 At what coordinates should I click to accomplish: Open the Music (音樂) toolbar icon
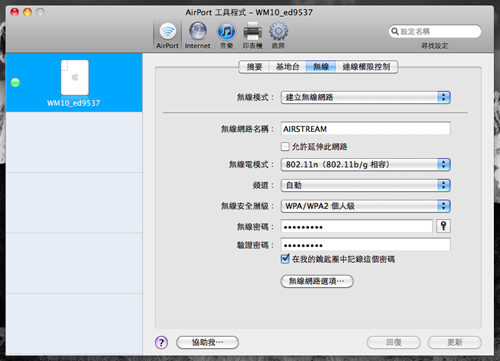226,36
